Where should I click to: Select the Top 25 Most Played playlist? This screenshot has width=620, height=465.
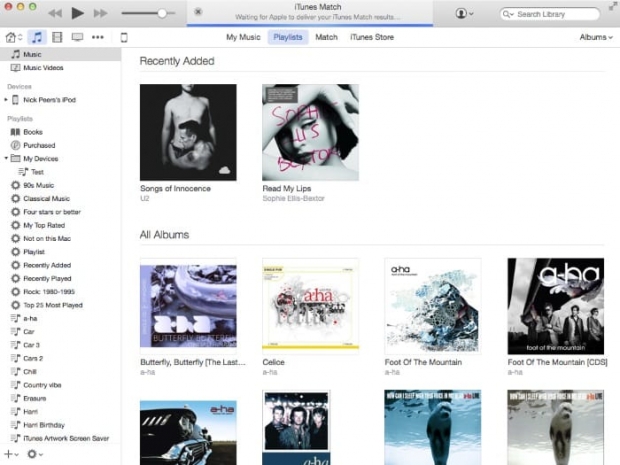point(52,304)
